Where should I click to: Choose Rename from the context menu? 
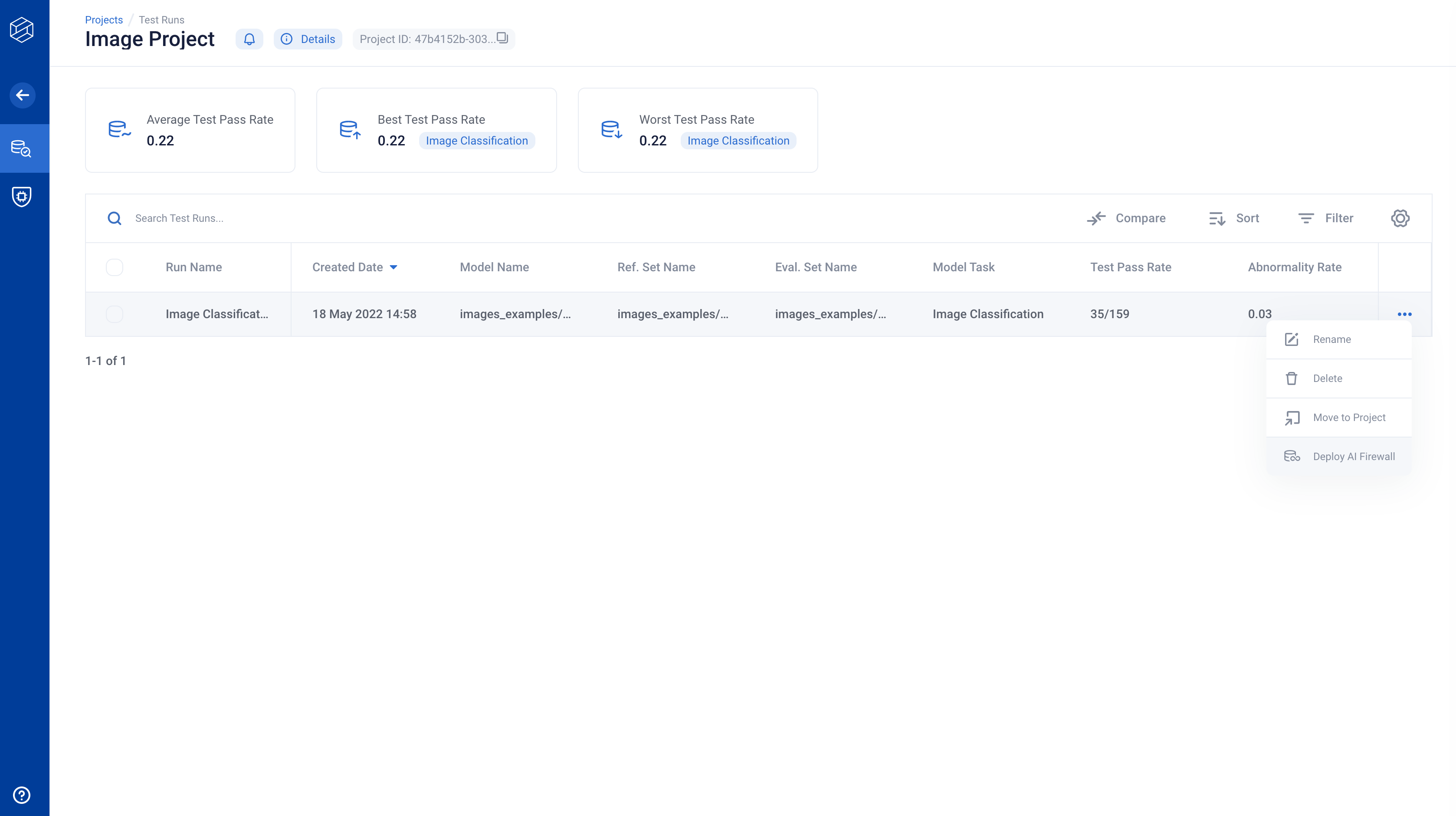1338,339
